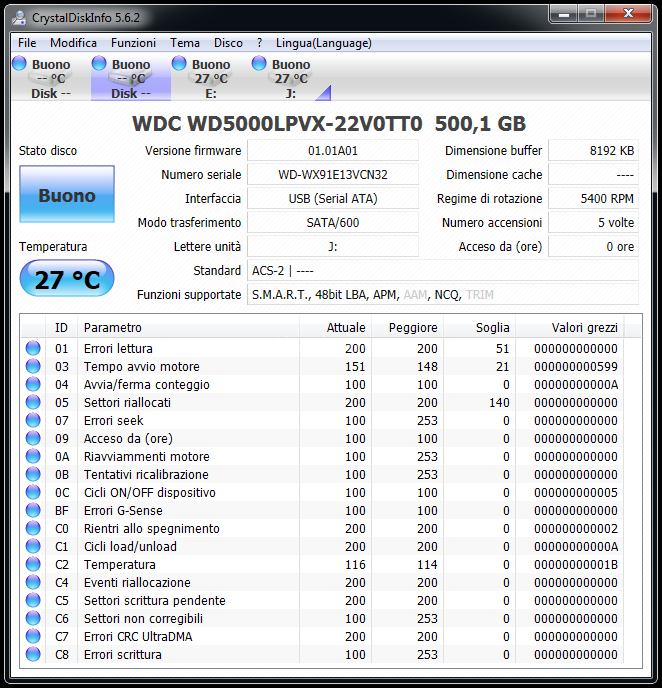
Task: Click the status orb in row C2
Action: click(x=33, y=564)
